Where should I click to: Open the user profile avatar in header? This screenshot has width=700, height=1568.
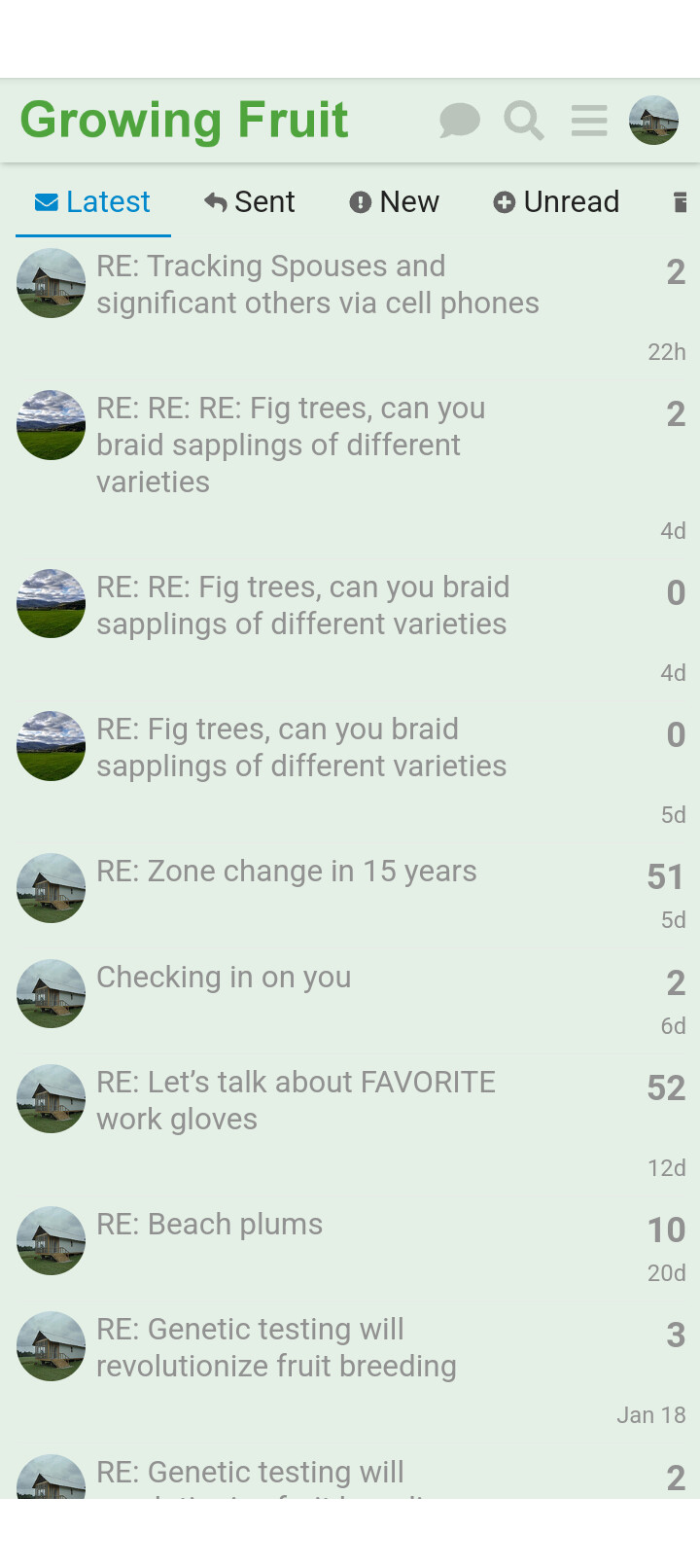(x=653, y=121)
